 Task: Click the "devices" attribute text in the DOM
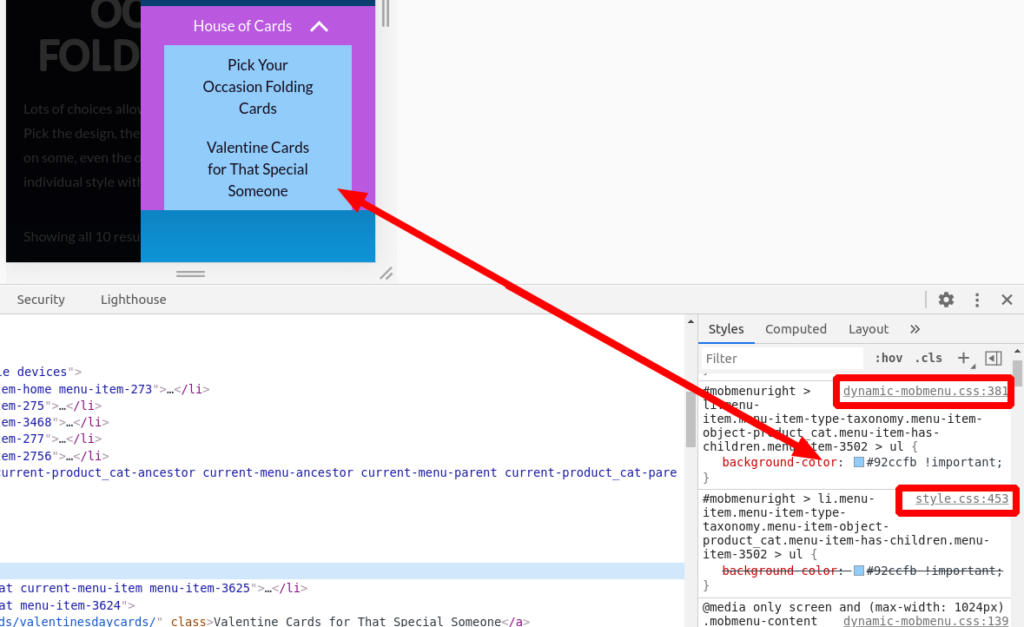point(42,372)
